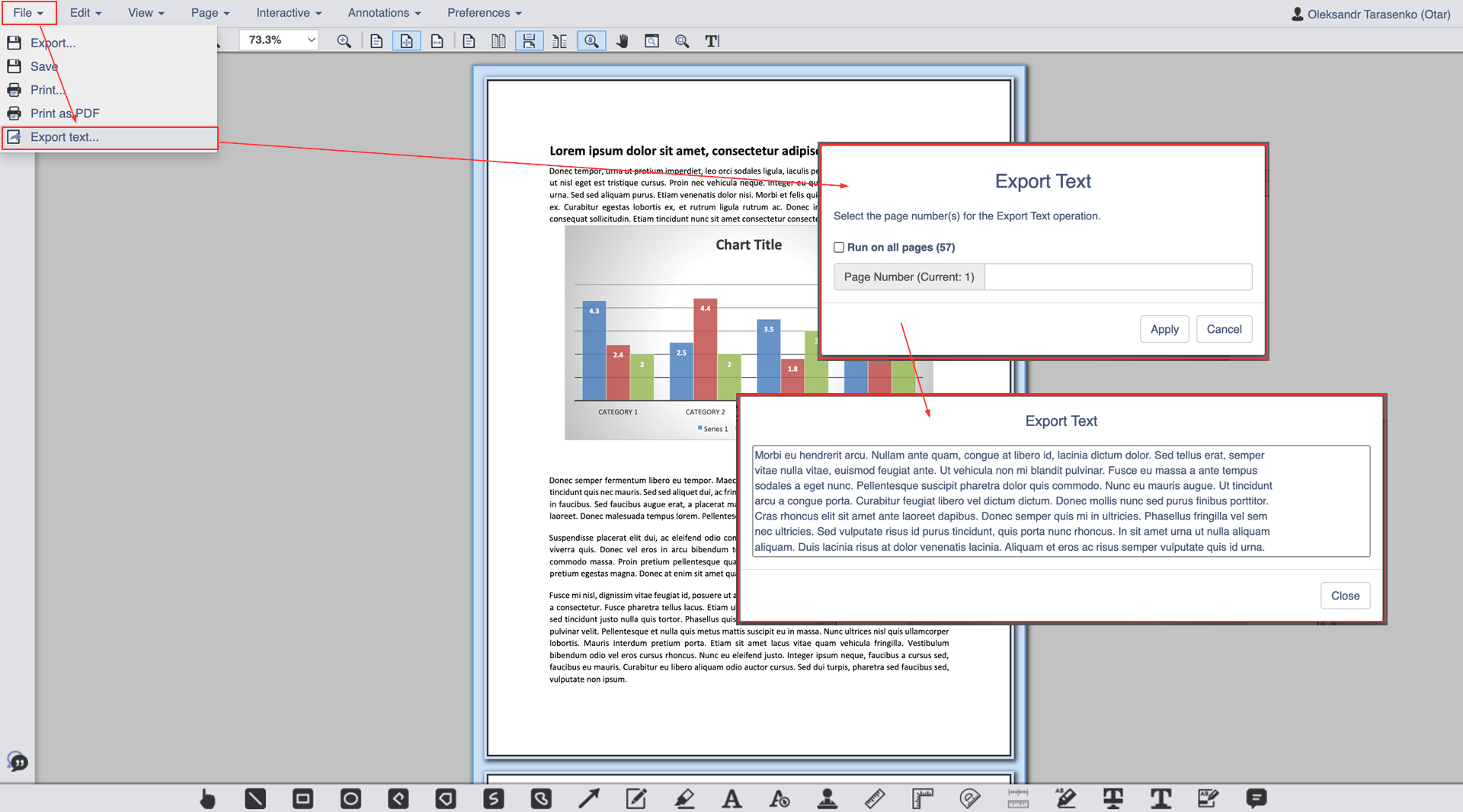Choose Export text... from File menu

click(65, 137)
